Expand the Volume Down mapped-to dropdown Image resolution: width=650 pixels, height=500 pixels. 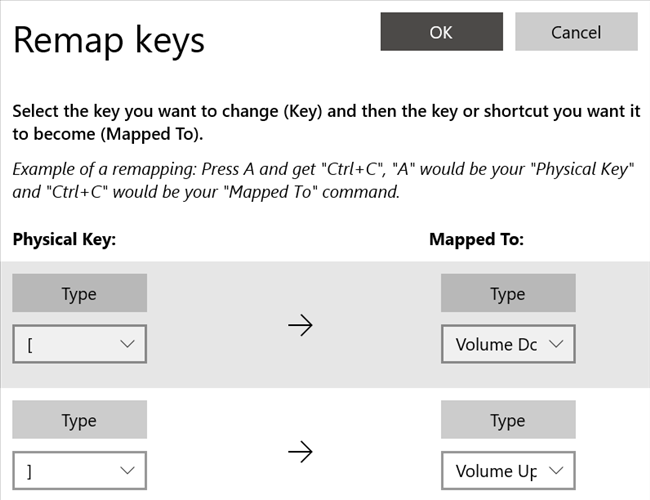[x=507, y=344]
